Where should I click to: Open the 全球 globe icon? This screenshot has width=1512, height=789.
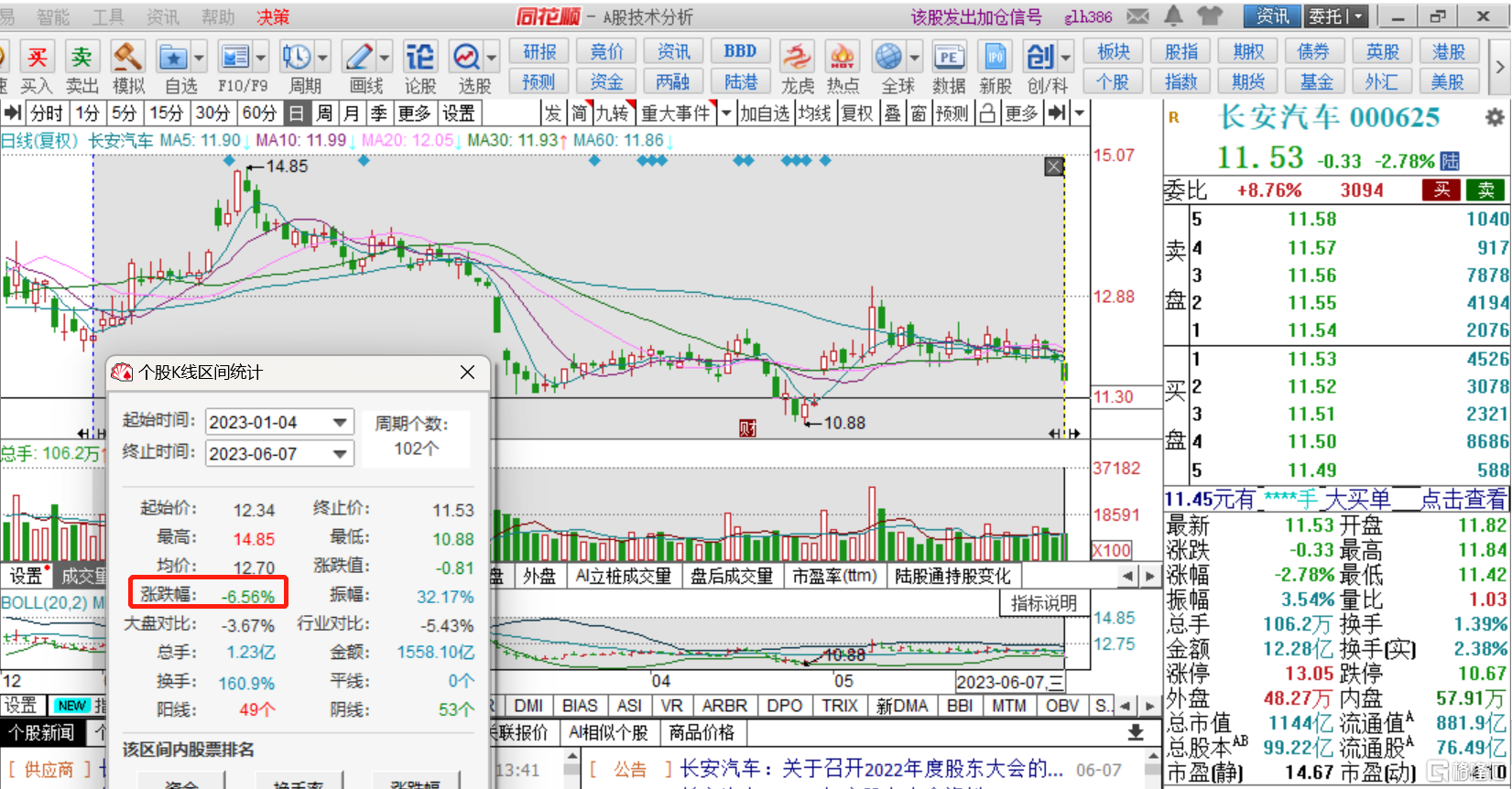click(x=888, y=58)
